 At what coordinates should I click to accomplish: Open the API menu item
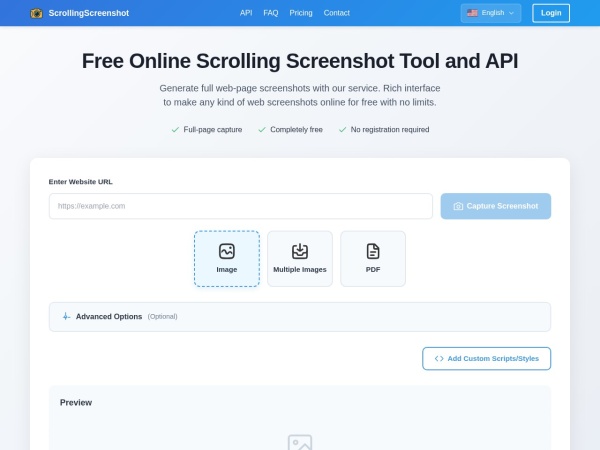(x=246, y=13)
